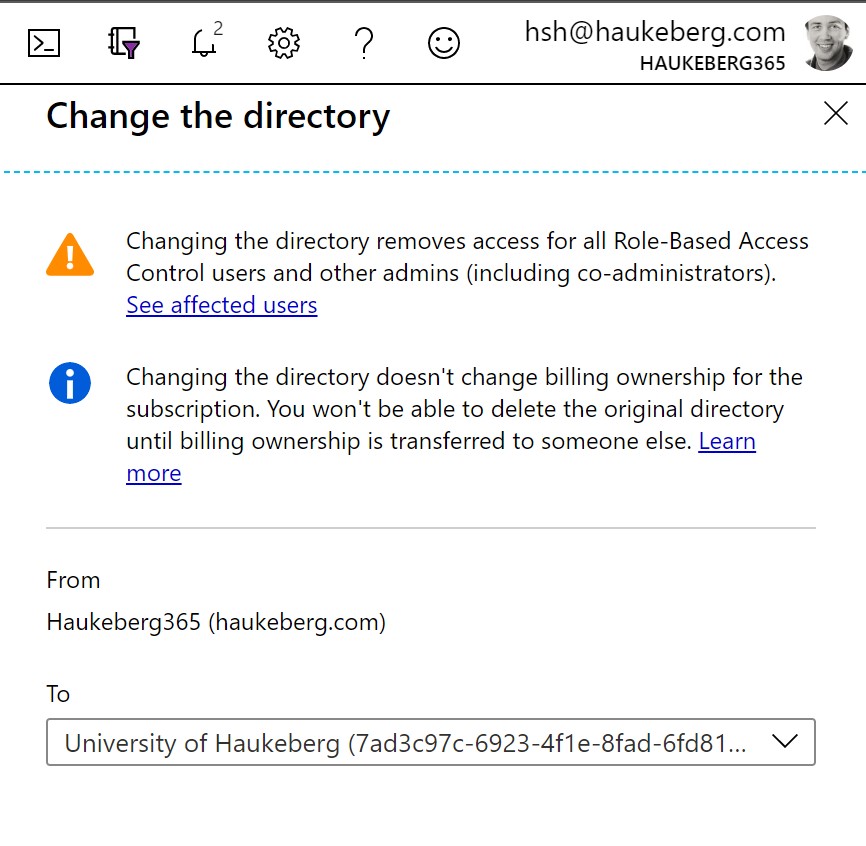Open the See affected users link
The image size is (866, 846).
tap(221, 305)
